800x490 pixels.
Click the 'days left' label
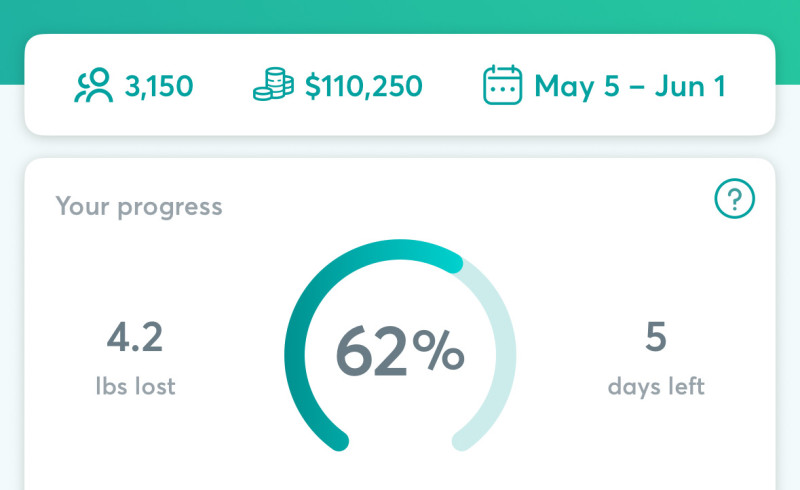(656, 386)
